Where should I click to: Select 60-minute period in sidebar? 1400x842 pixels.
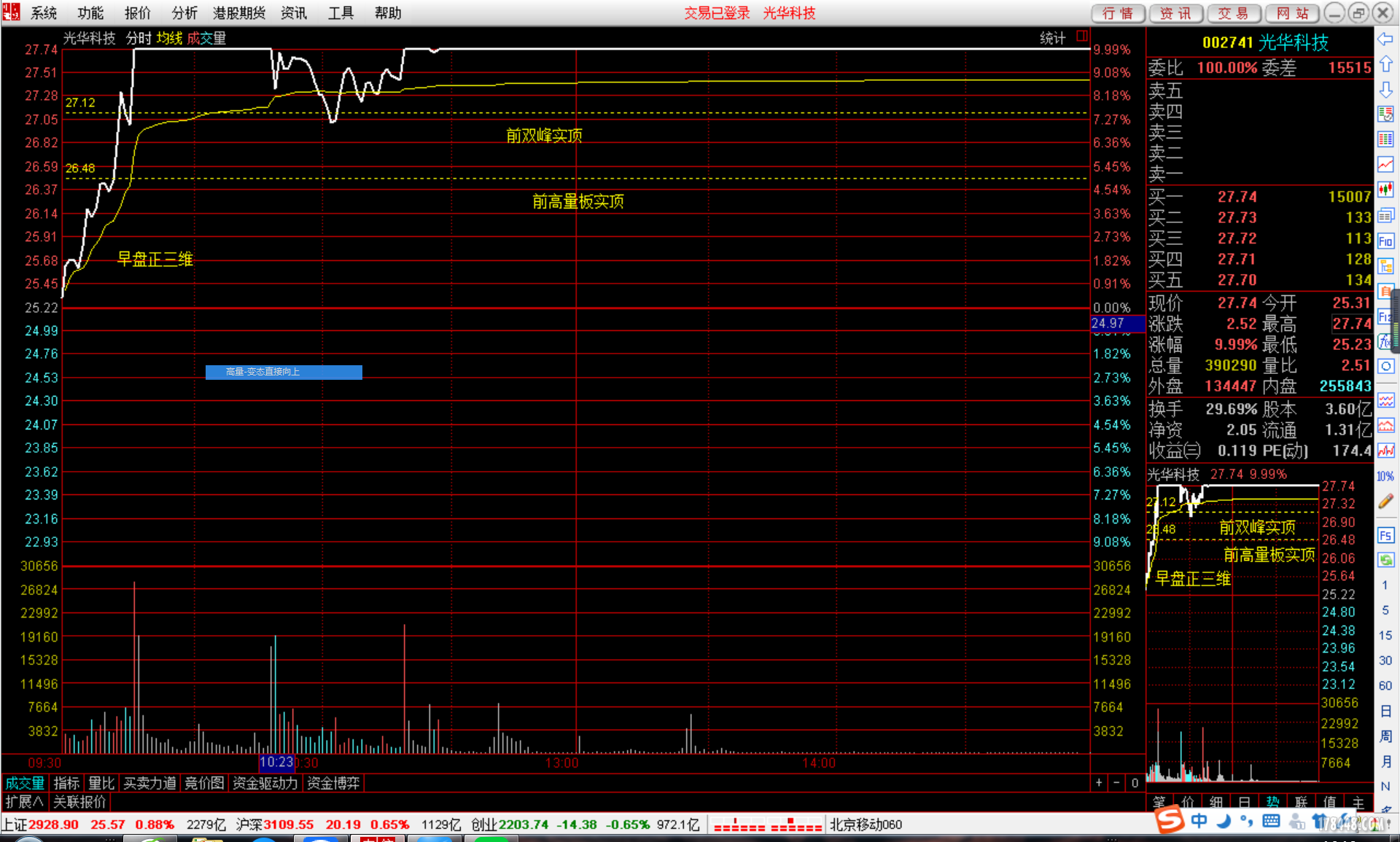[x=1385, y=685]
